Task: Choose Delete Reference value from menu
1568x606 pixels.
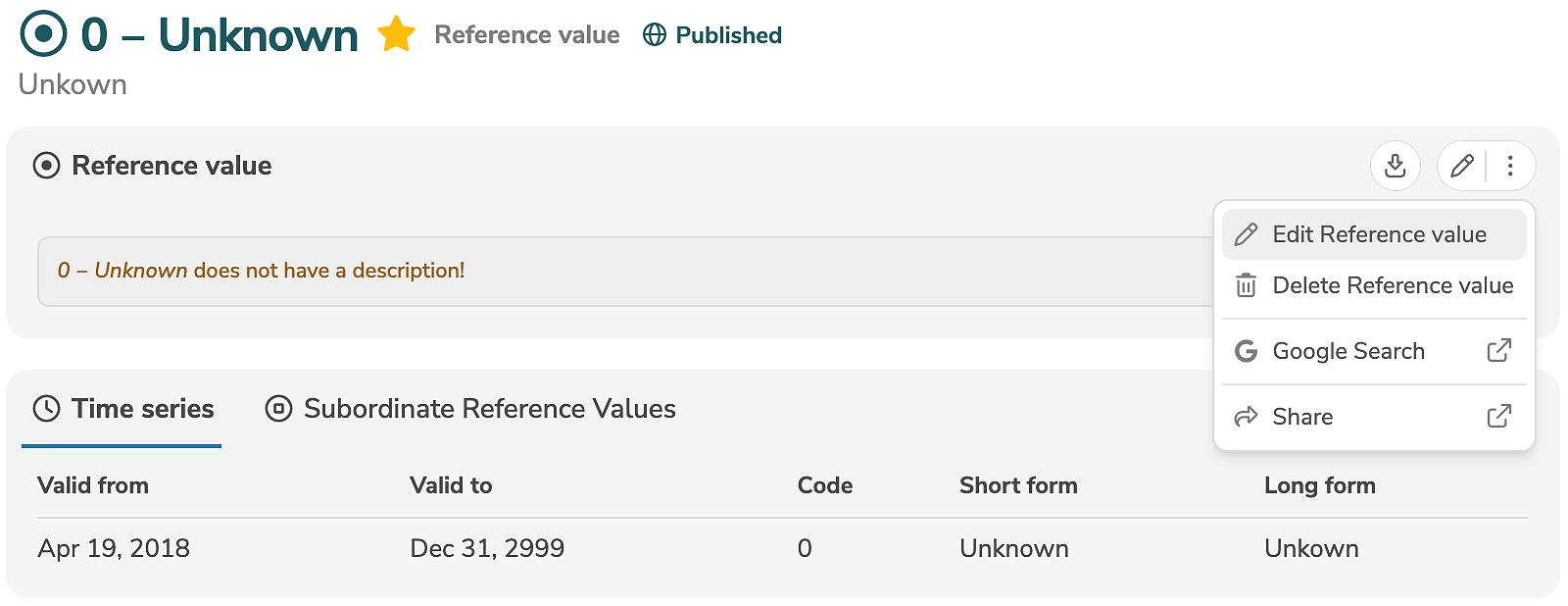Action: coord(1392,285)
